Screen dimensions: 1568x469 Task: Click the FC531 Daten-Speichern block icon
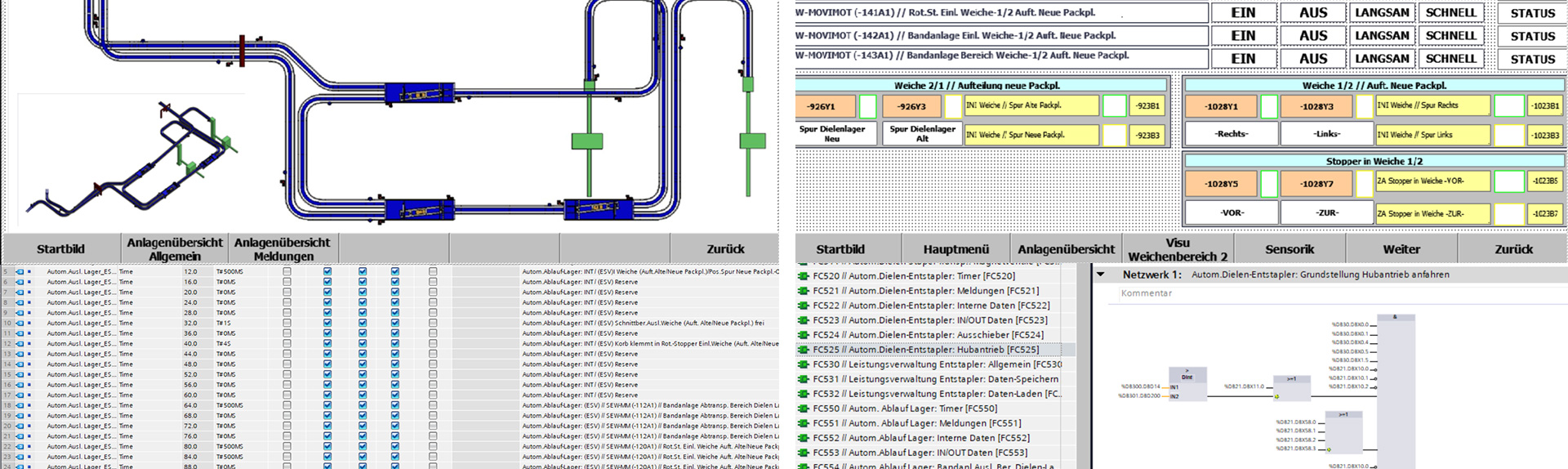tap(803, 379)
